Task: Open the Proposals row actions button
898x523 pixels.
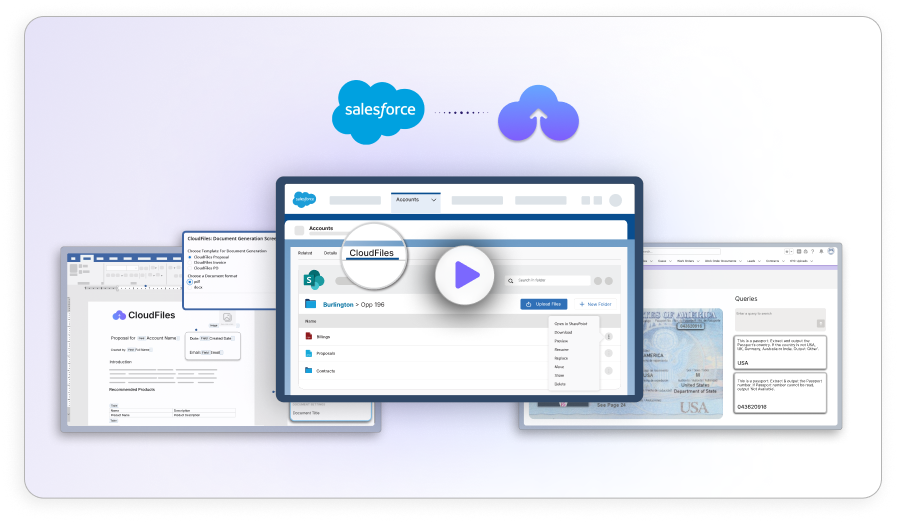Action: point(609,353)
